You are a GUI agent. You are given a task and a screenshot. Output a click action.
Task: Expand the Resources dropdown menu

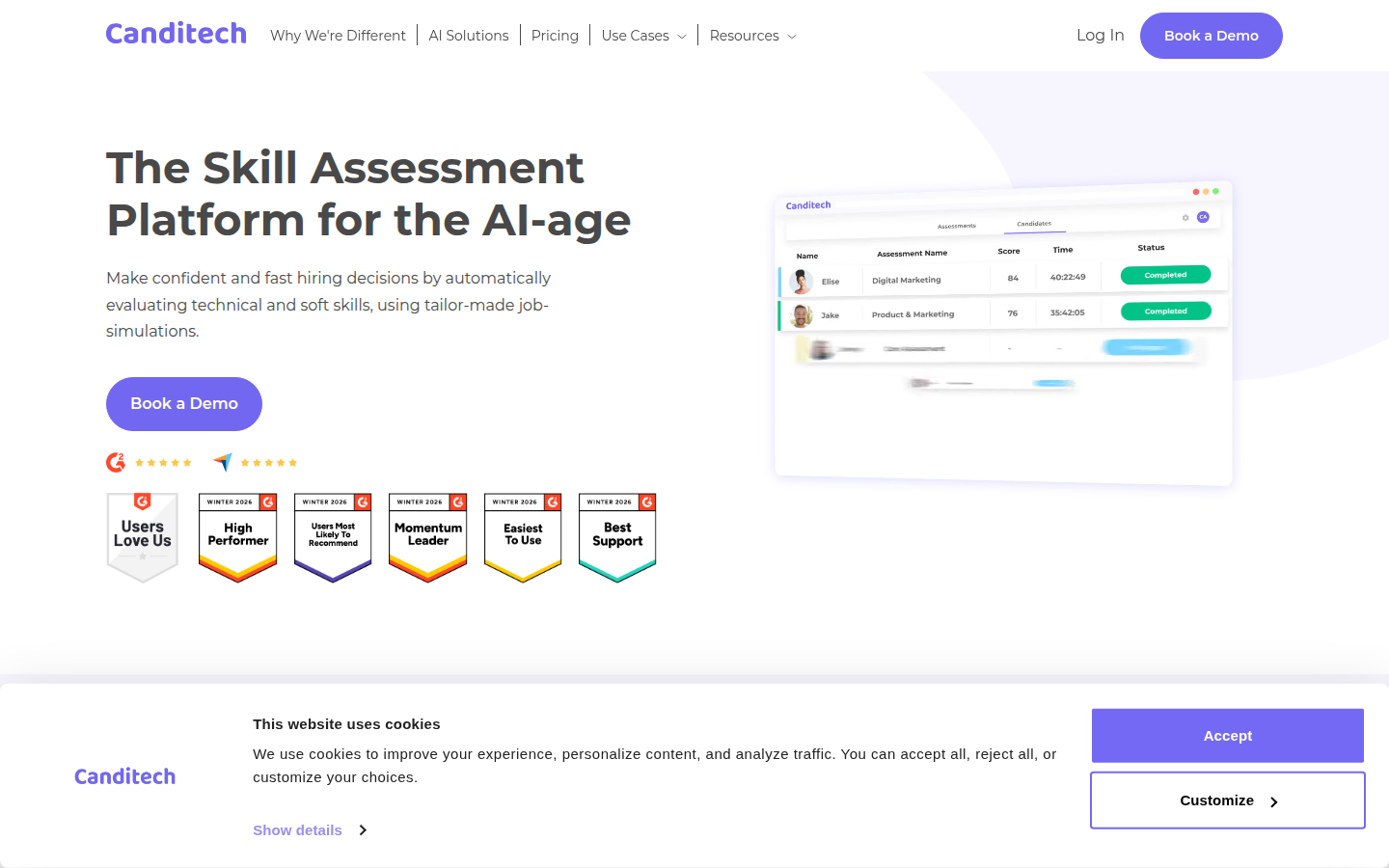point(752,36)
